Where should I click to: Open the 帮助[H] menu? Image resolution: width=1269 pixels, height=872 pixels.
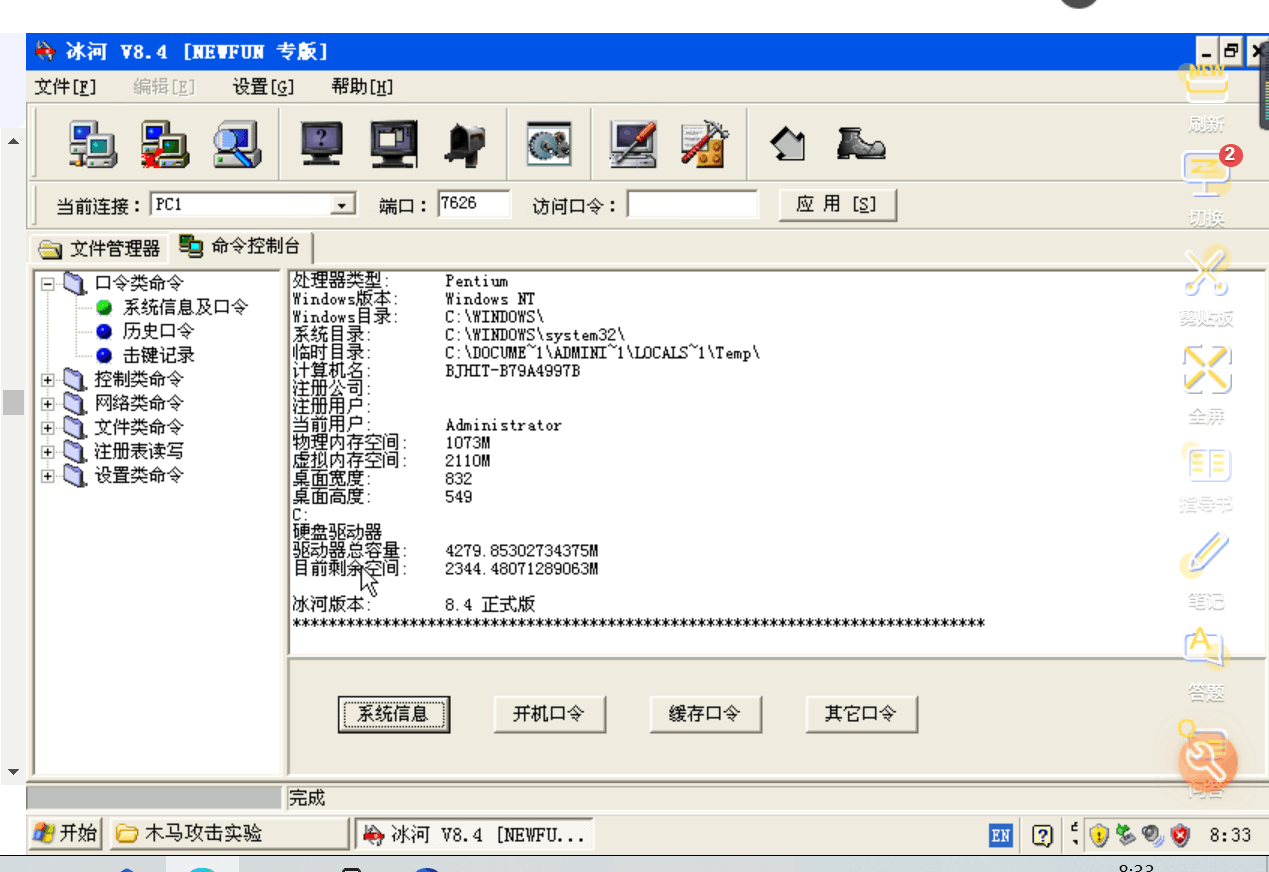click(x=362, y=86)
